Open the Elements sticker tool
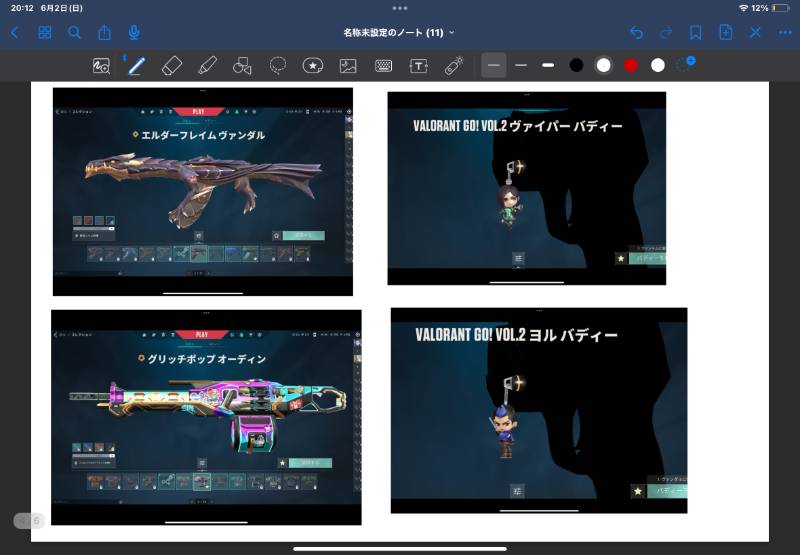The width and height of the screenshot is (800, 555). tap(313, 66)
